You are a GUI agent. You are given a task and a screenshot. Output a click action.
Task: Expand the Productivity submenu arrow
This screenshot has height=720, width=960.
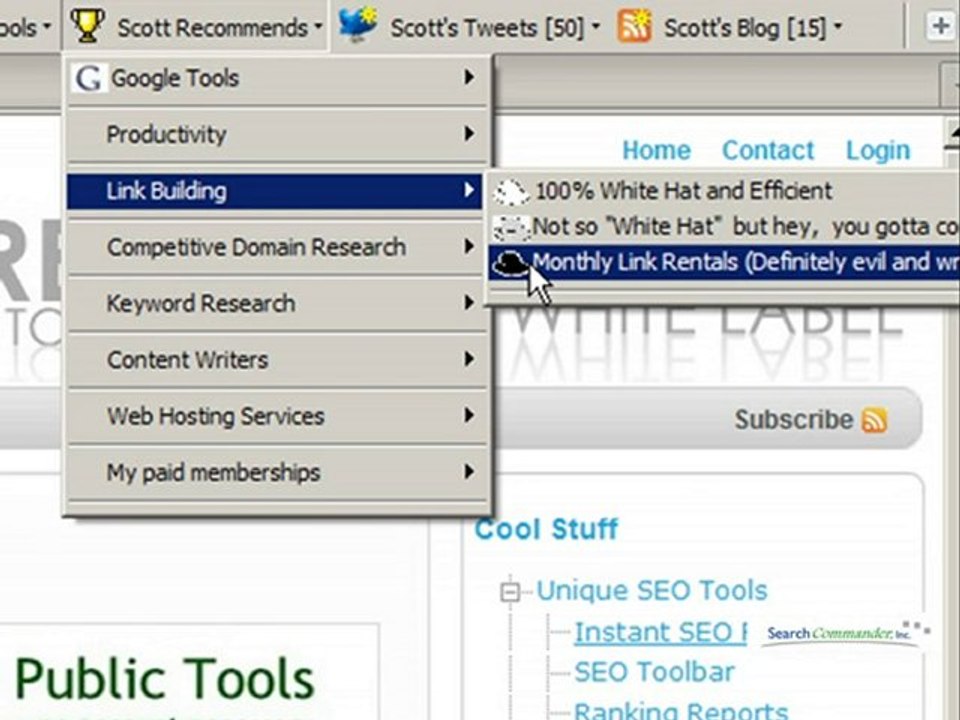[469, 133]
